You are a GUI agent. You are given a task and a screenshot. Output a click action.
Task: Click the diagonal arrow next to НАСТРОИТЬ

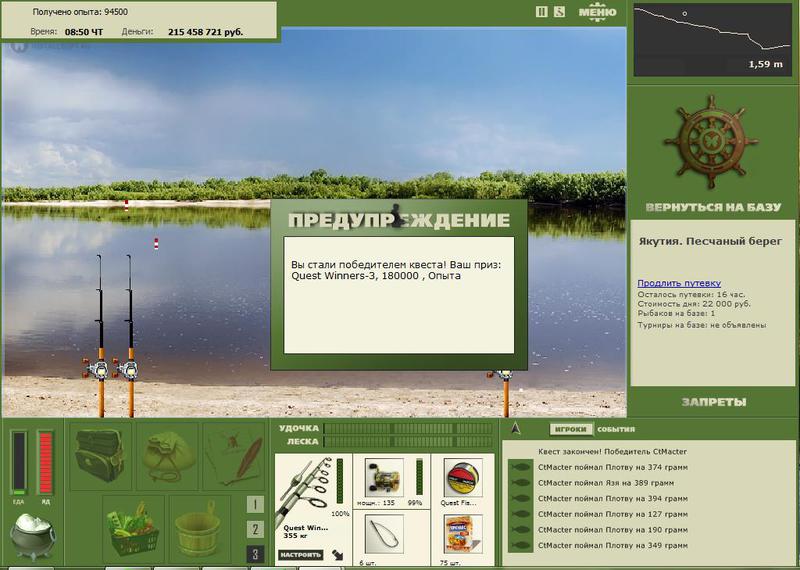coord(337,555)
